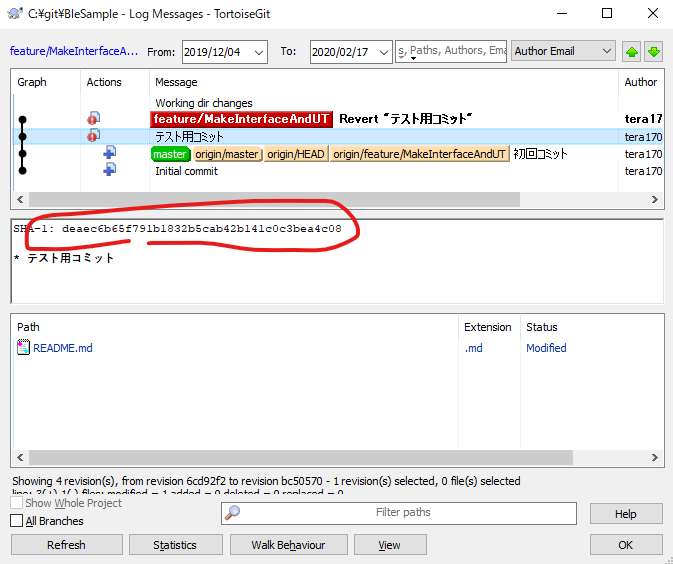Select the テスト用コミット commit row
The image size is (673, 564).
(338, 136)
